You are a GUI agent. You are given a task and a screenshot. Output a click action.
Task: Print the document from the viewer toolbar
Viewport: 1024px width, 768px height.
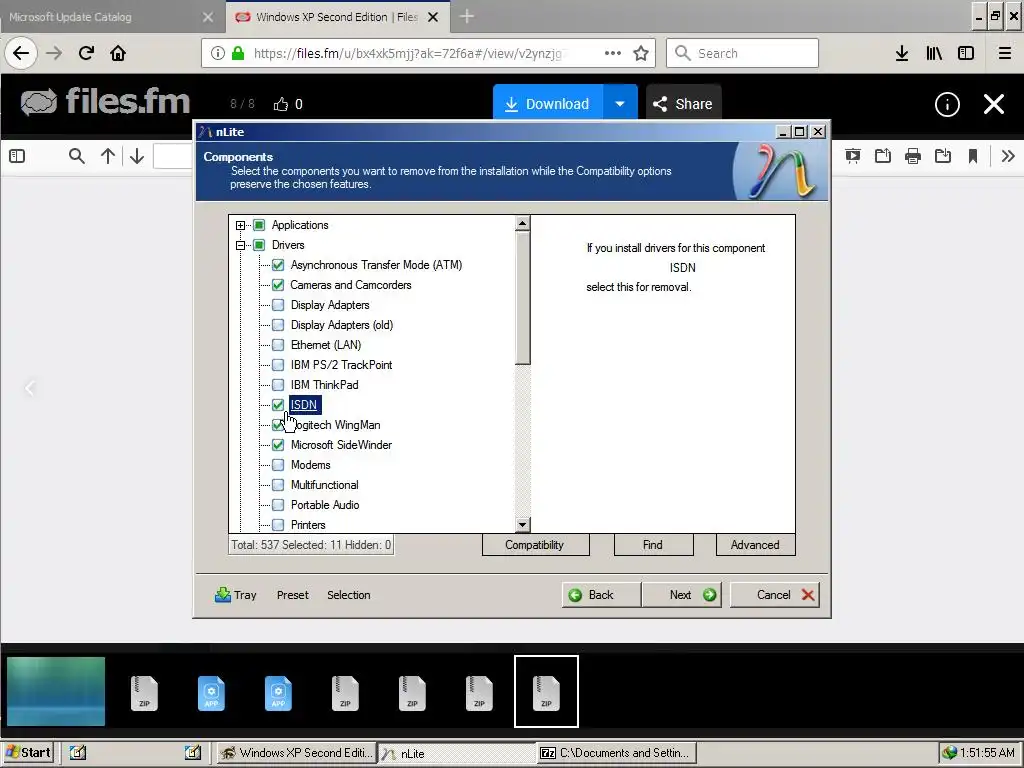pyautogui.click(x=913, y=156)
